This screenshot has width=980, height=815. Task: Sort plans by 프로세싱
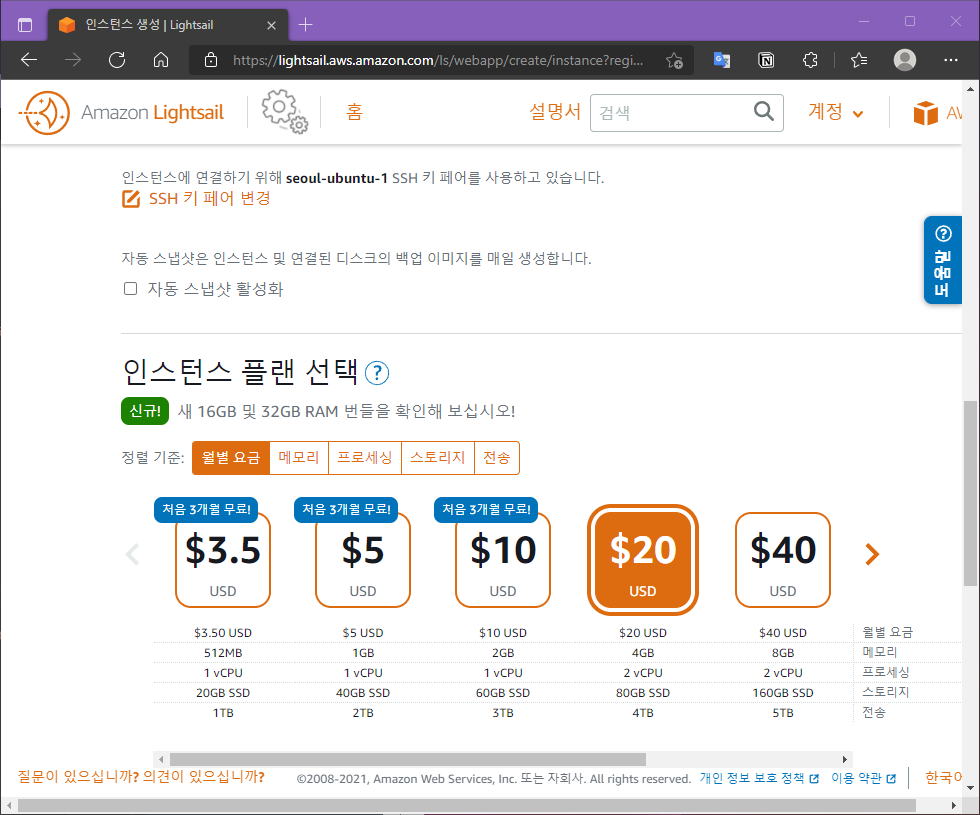[365, 458]
